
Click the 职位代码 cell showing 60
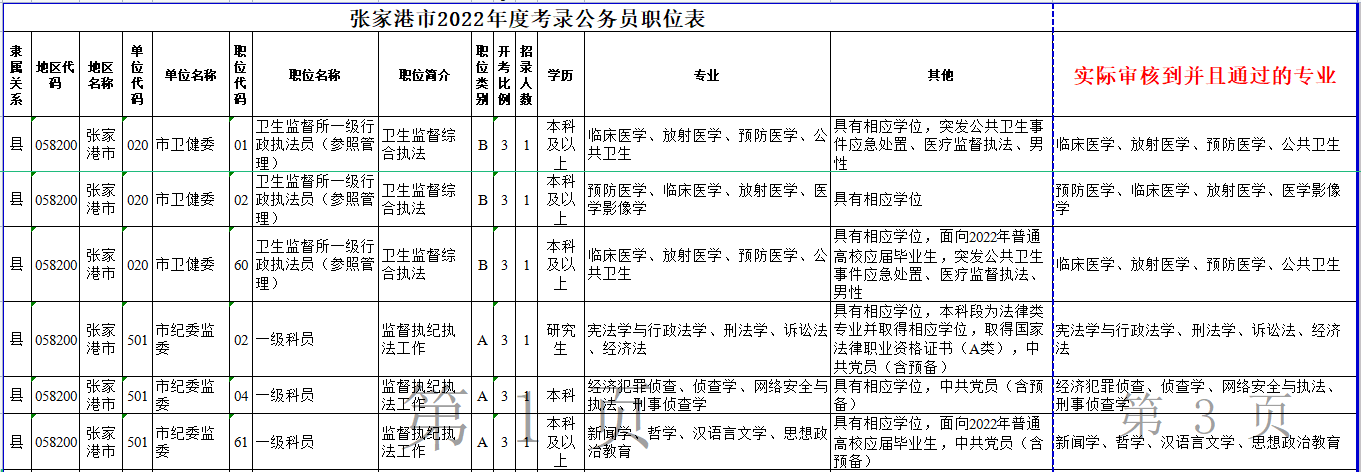(240, 265)
